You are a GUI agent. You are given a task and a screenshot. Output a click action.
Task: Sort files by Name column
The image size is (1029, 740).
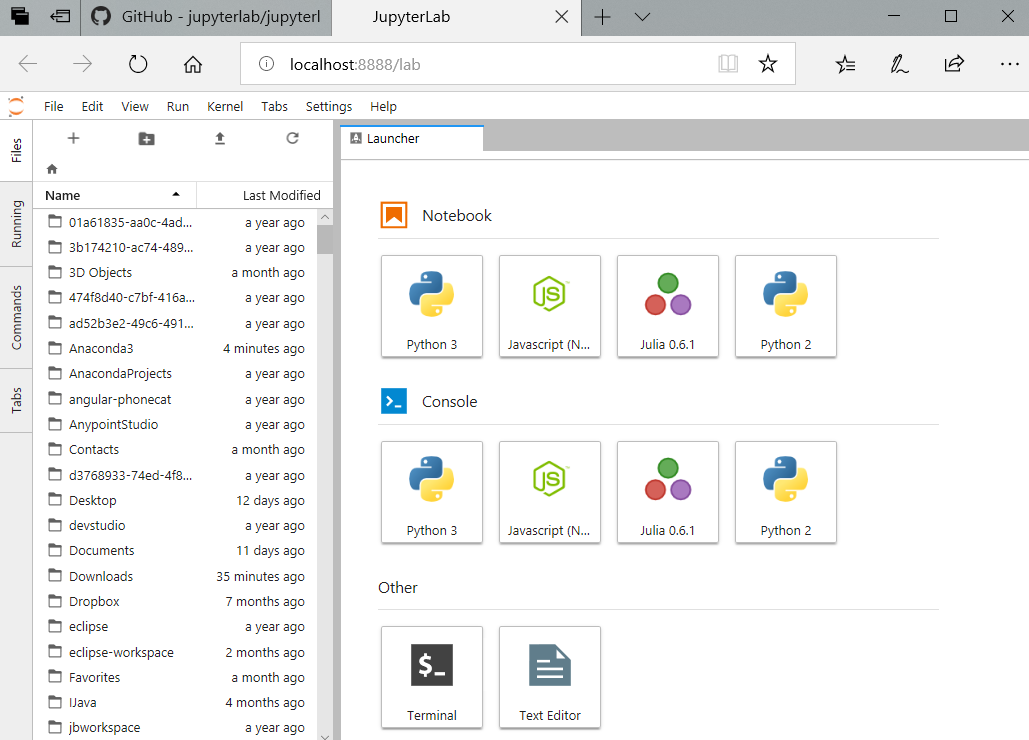(114, 195)
